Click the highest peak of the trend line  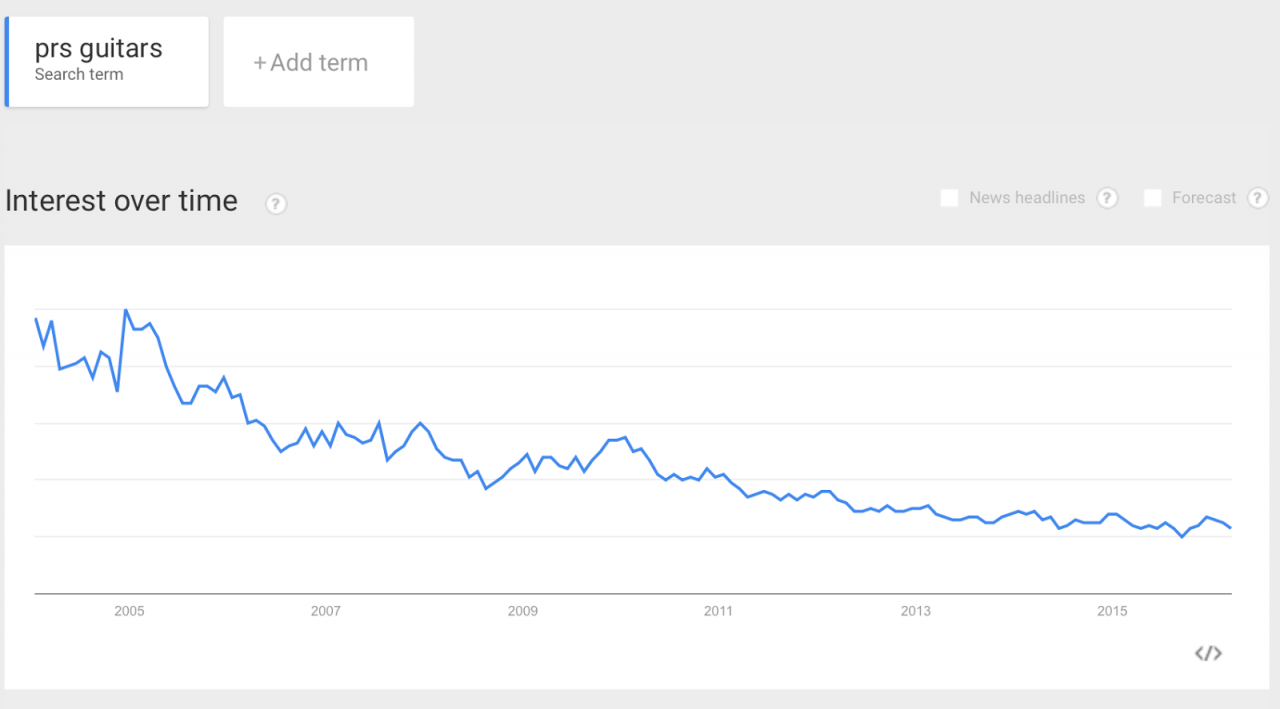126,310
